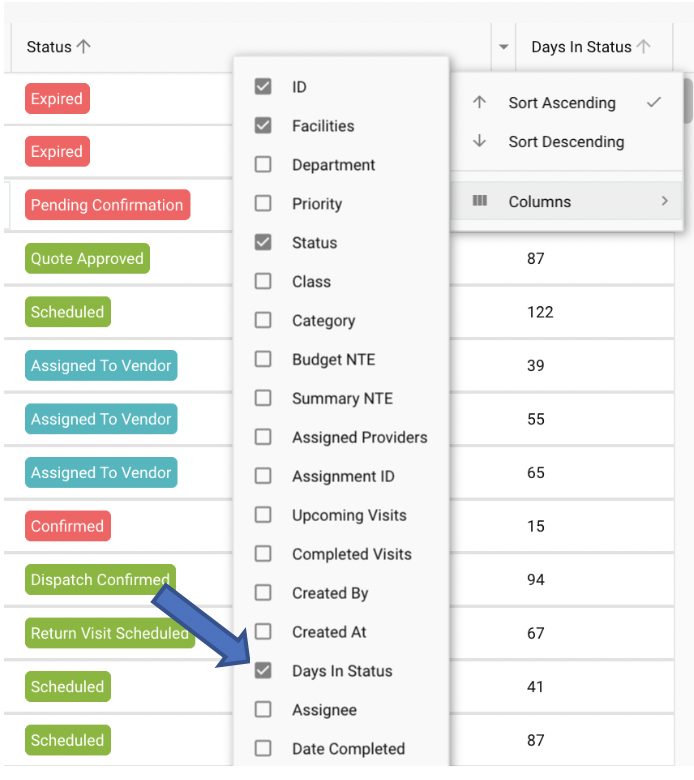Click the Columns bars icon

[x=480, y=201]
